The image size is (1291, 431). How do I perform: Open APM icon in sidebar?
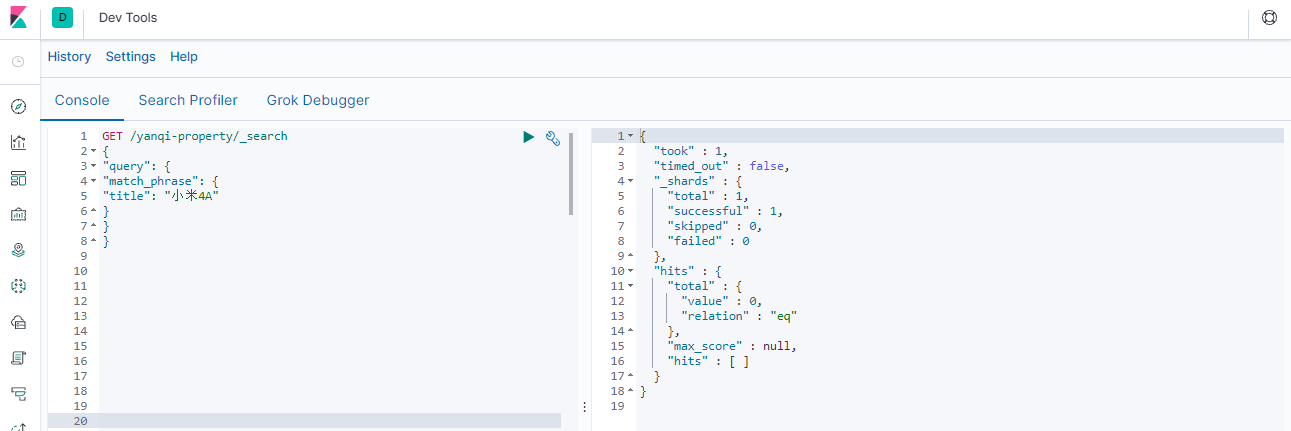[18, 394]
